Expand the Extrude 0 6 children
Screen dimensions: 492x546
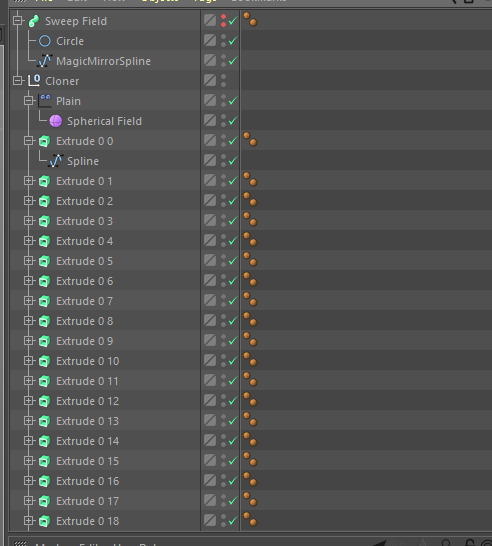29,281
